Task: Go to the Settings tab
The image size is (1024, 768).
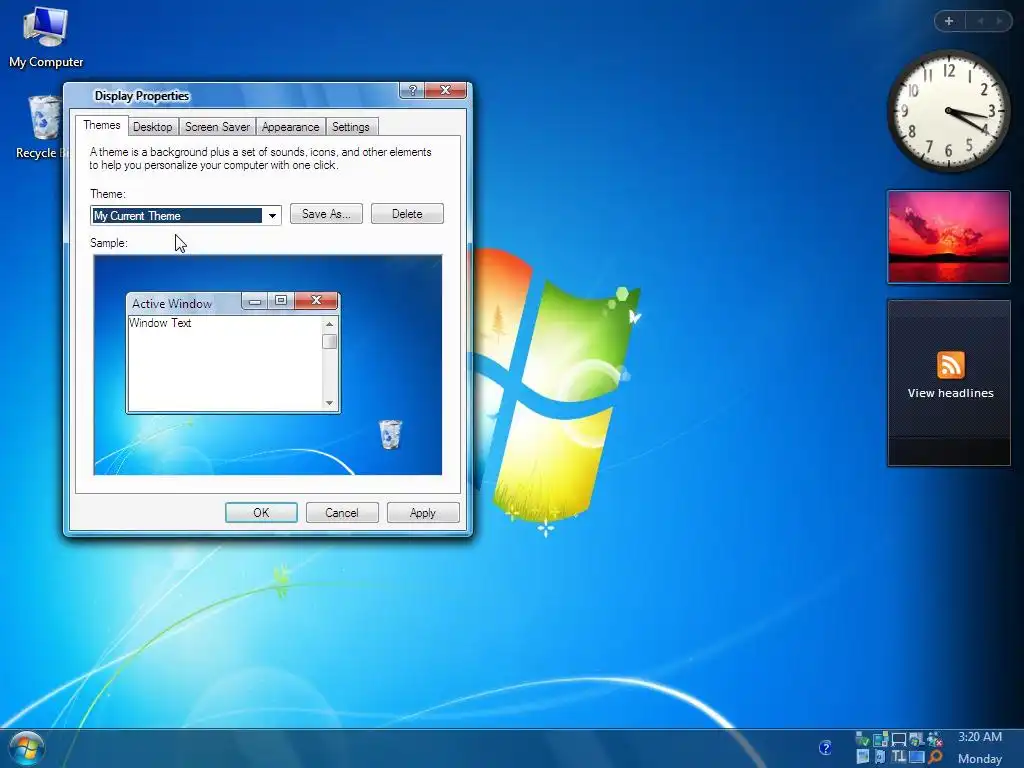Action: pos(351,127)
